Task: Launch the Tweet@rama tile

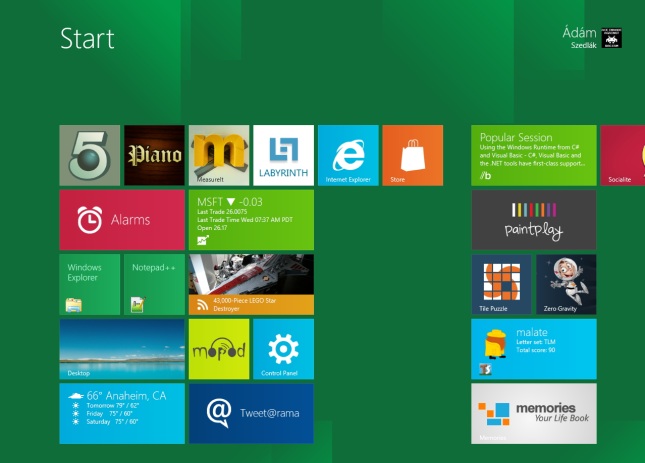Action: (x=251, y=414)
